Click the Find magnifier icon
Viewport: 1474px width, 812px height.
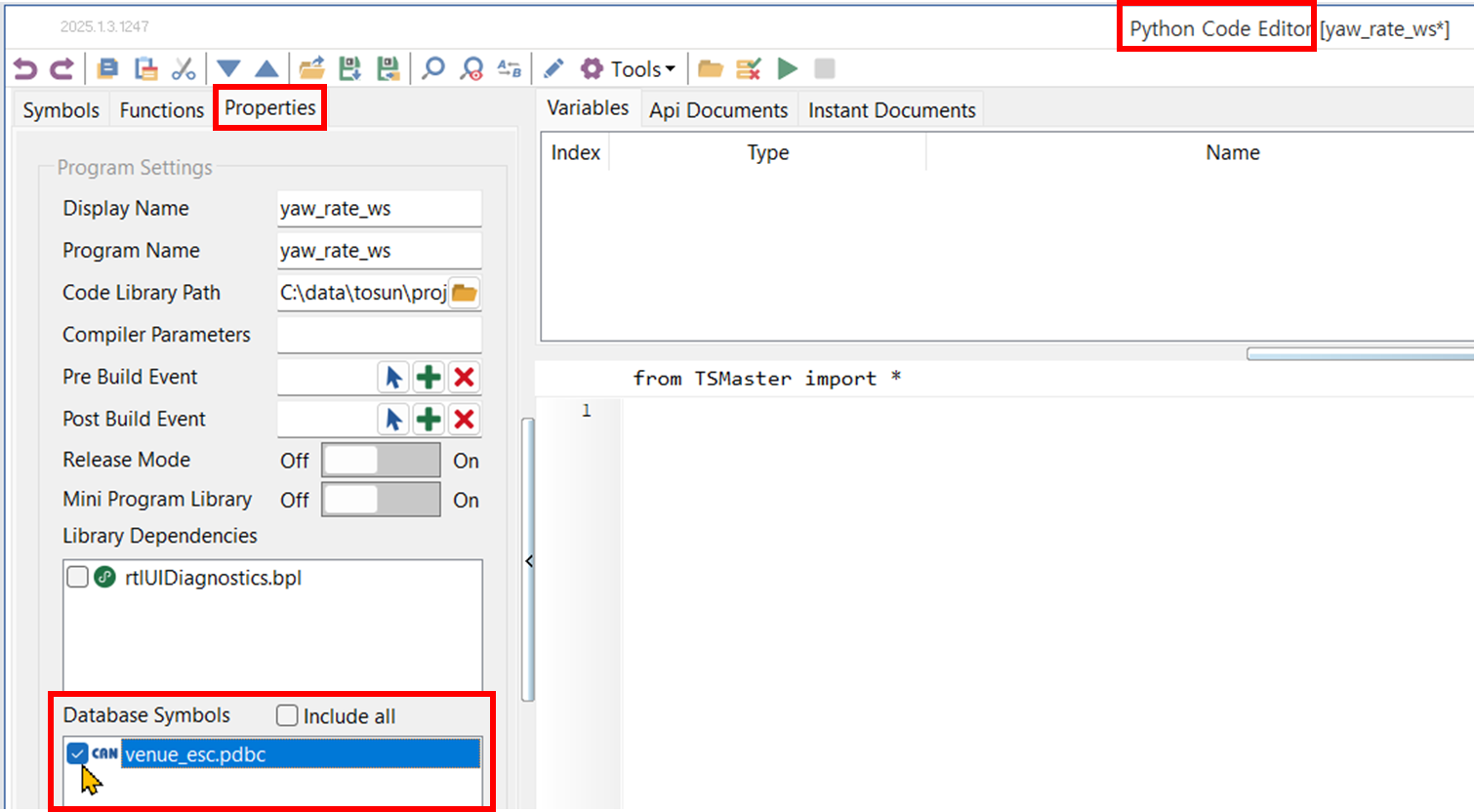(x=433, y=69)
